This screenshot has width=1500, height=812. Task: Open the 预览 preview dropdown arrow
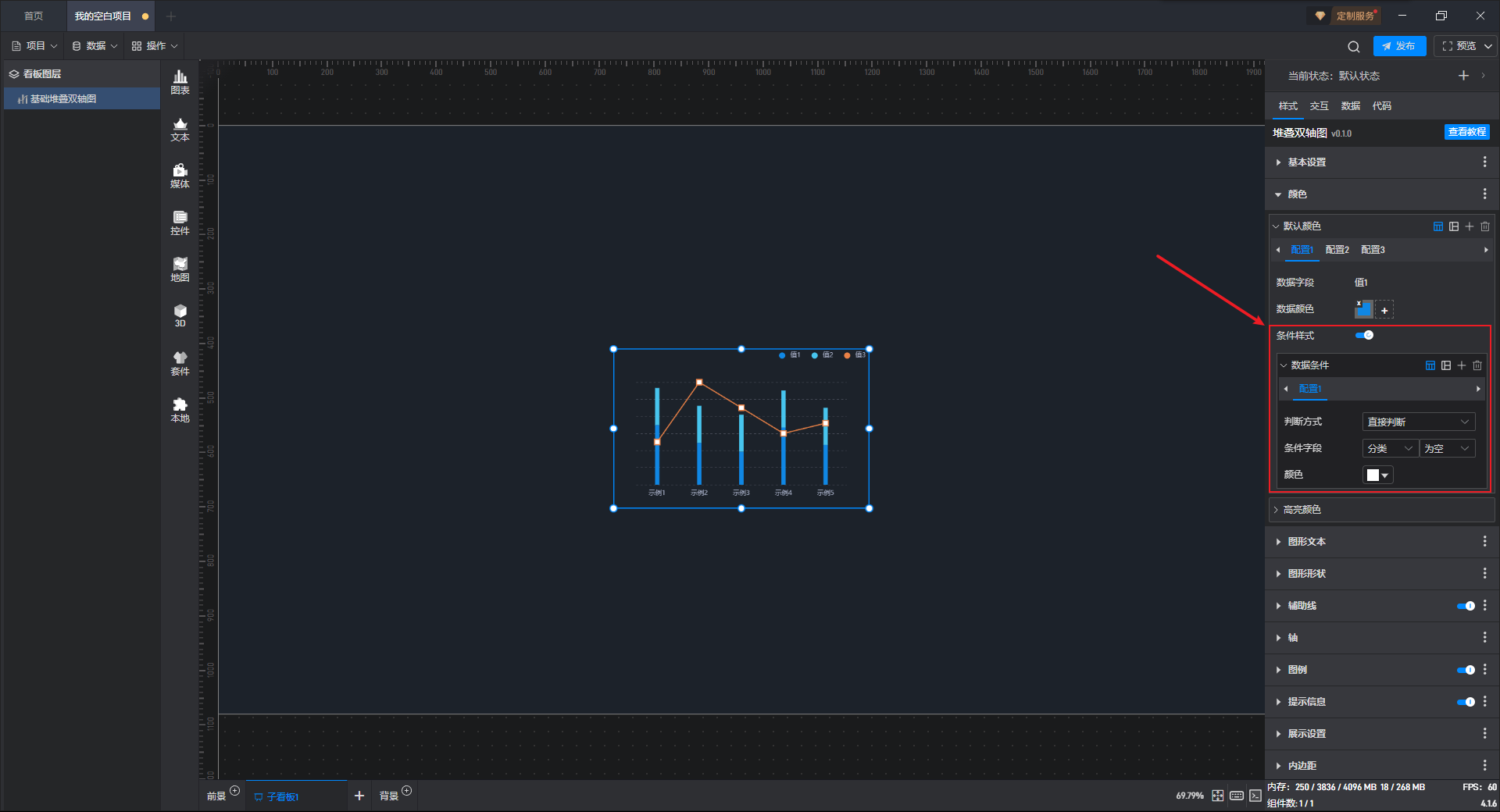1488,46
